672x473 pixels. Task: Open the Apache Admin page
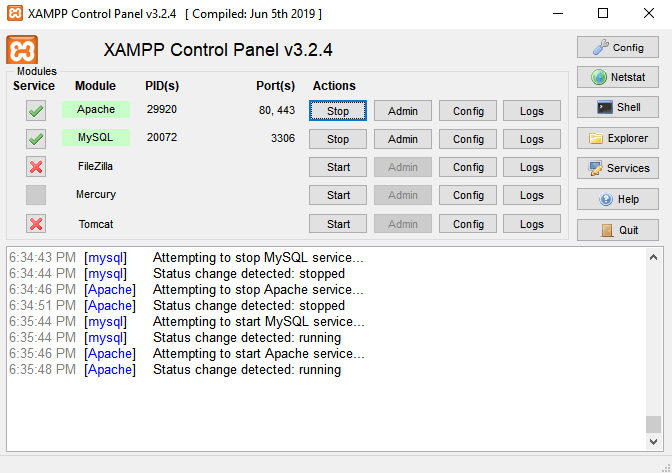click(402, 111)
